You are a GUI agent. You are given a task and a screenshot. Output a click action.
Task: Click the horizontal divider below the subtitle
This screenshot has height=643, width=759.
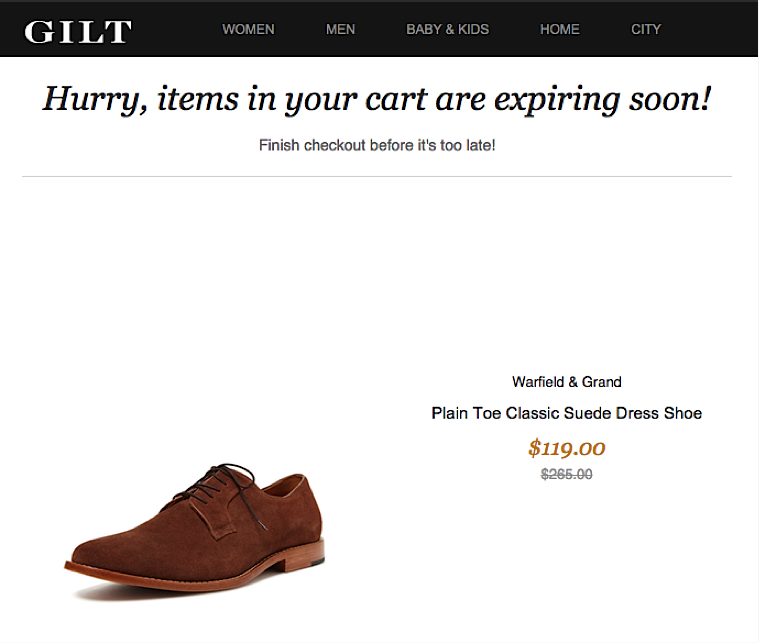coord(377,177)
